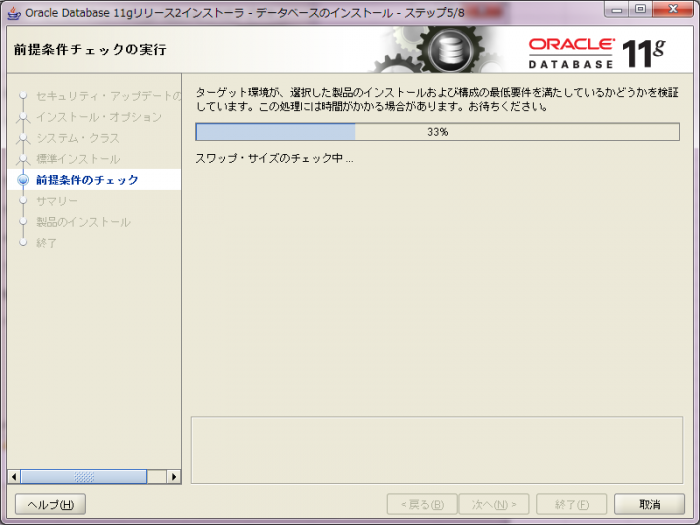
Task: Click the 次へ(N) next button
Action: coord(494,504)
